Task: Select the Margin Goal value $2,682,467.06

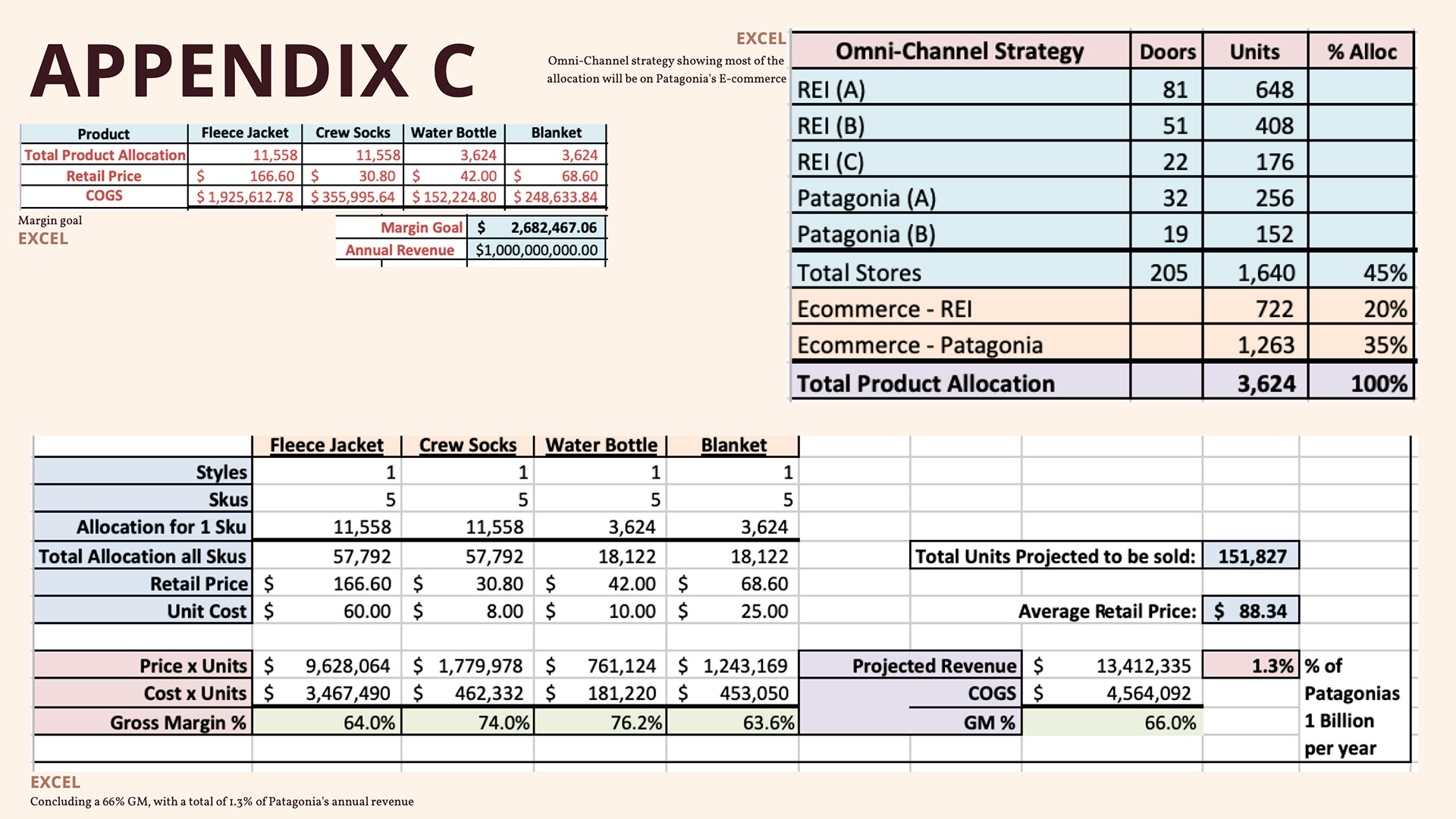Action: [537, 227]
